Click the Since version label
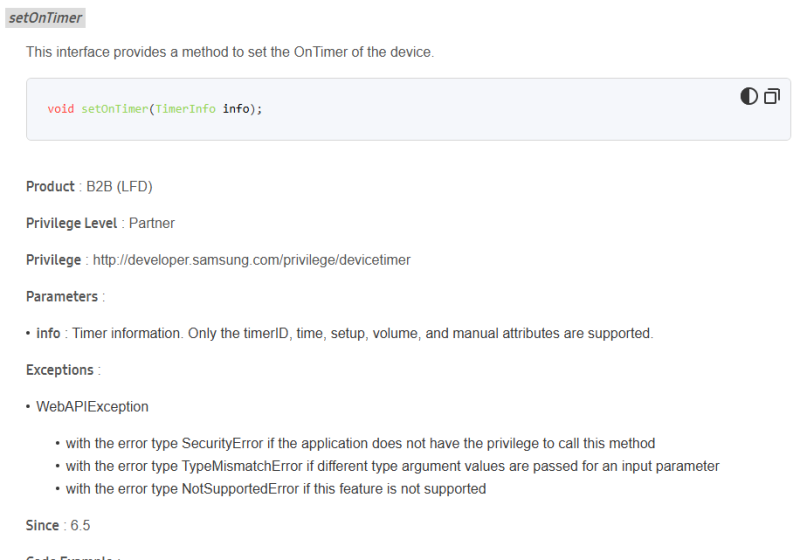Screen dimensions: 800x560 point(44,525)
